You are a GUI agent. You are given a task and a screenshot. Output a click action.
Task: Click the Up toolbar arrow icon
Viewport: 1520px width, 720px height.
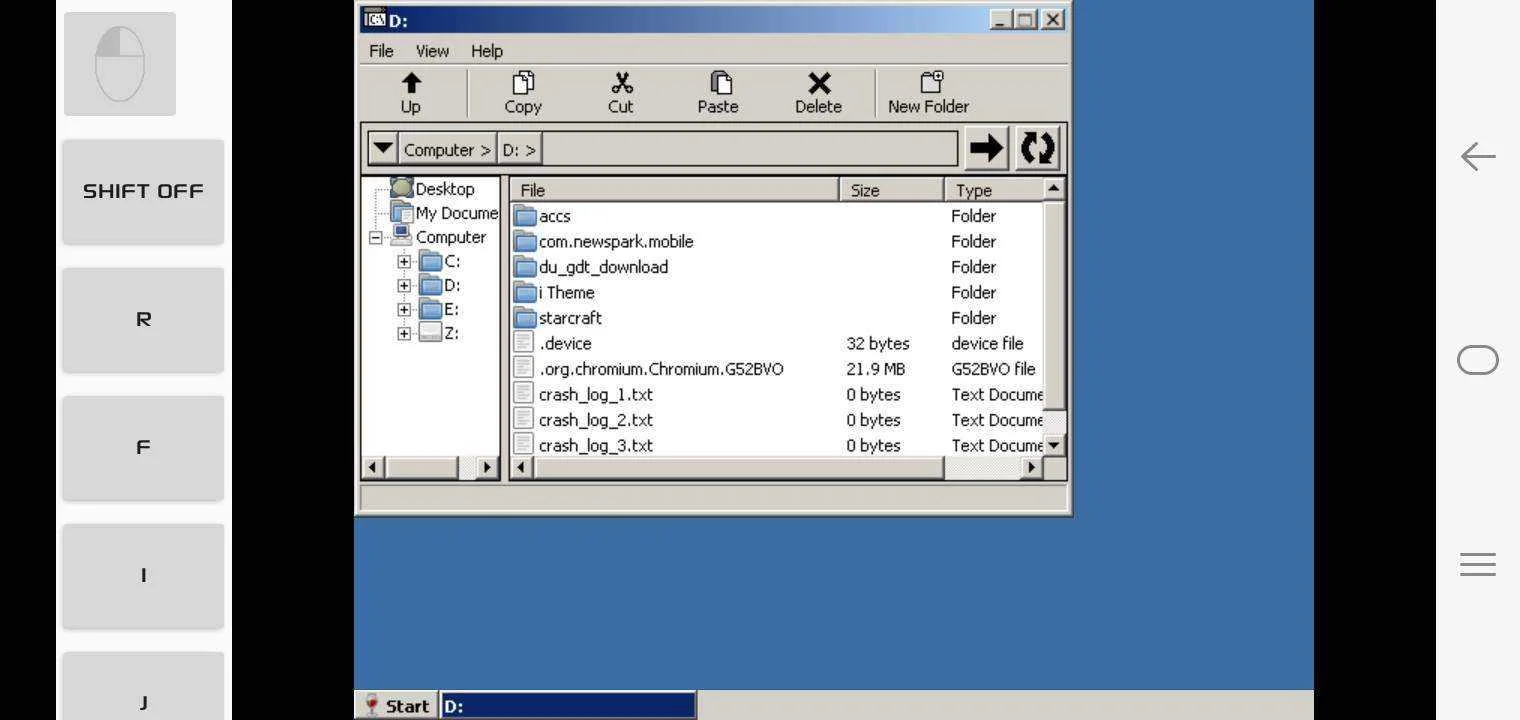click(x=411, y=83)
